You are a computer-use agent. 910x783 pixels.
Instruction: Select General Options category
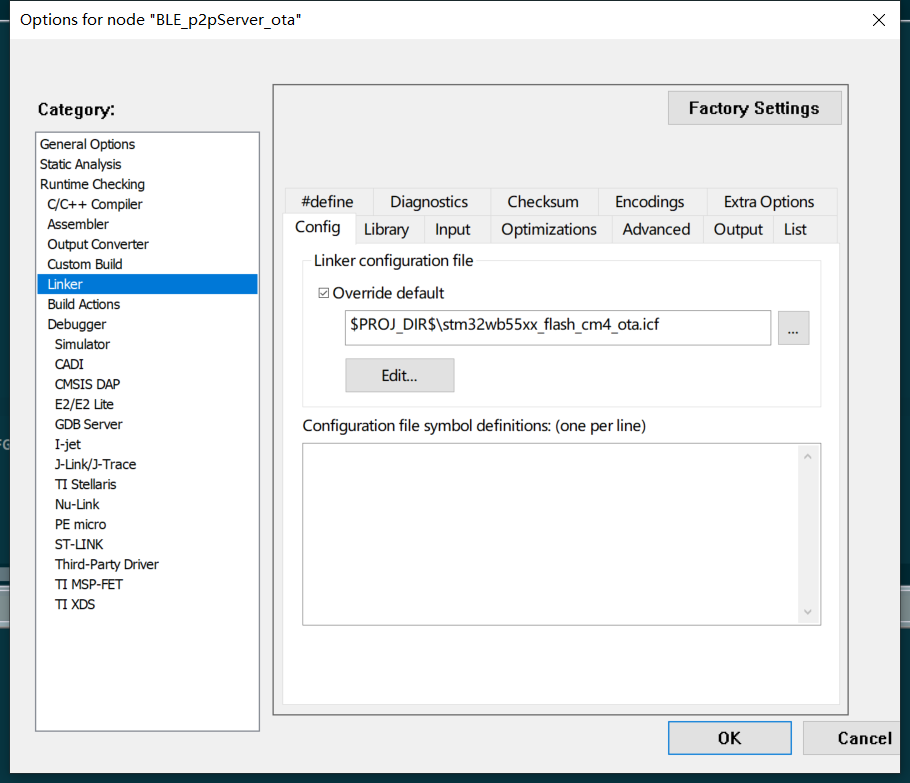pyautogui.click(x=147, y=144)
